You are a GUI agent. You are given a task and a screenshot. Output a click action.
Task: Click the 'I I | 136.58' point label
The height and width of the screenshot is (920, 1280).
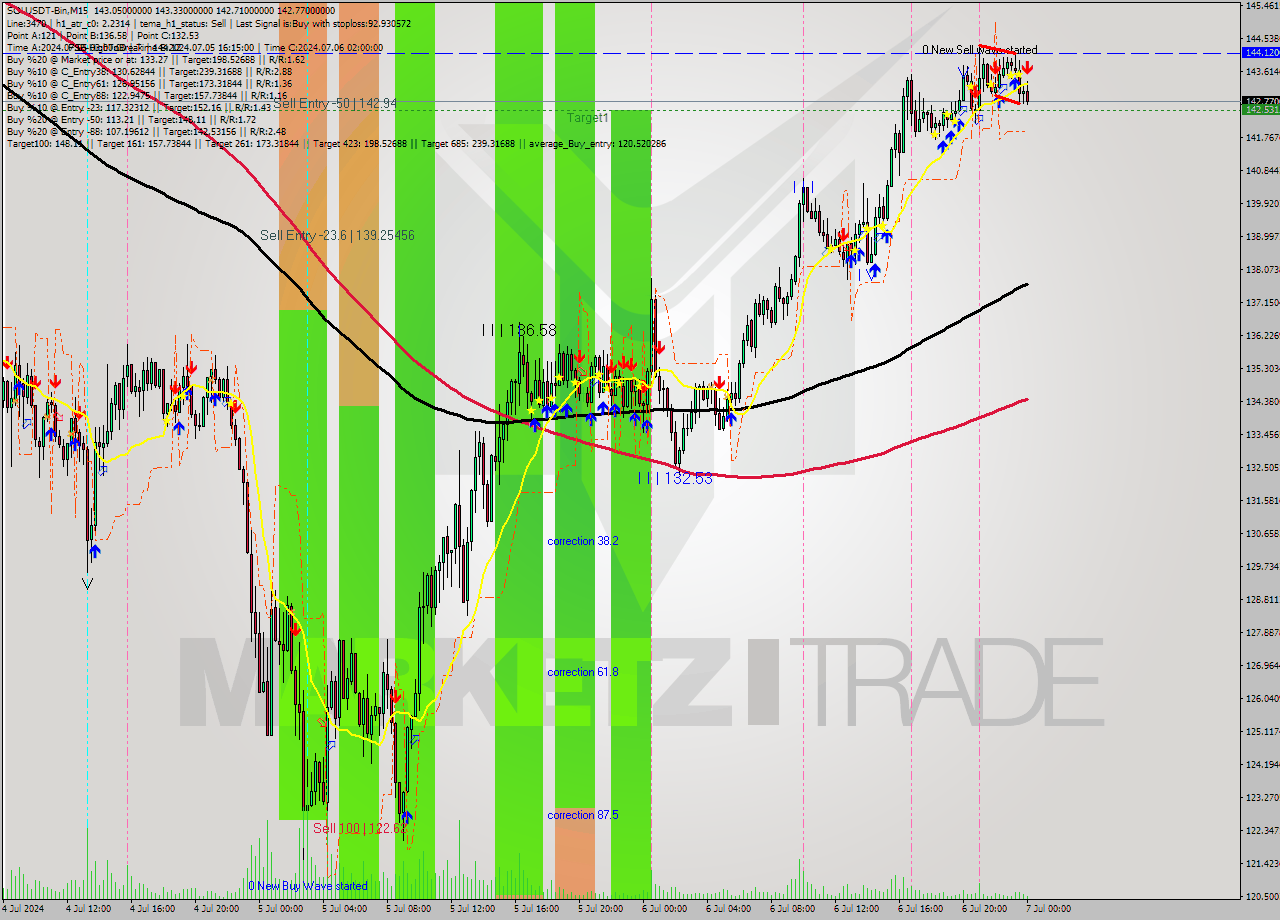518,330
